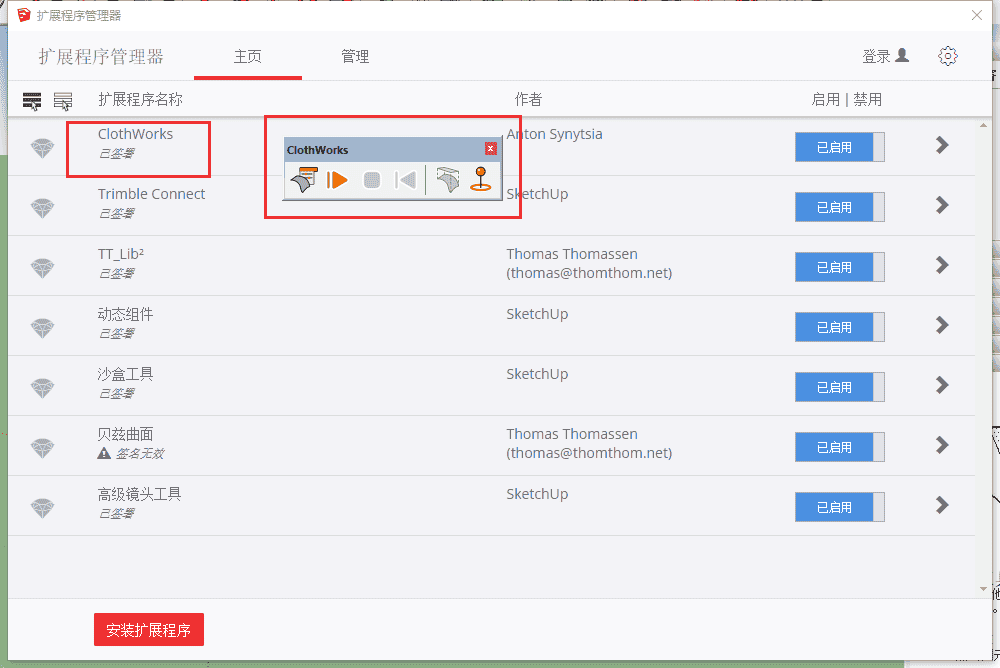Stop ClothWorks simulation with square icon
This screenshot has width=1000, height=668.
click(372, 180)
